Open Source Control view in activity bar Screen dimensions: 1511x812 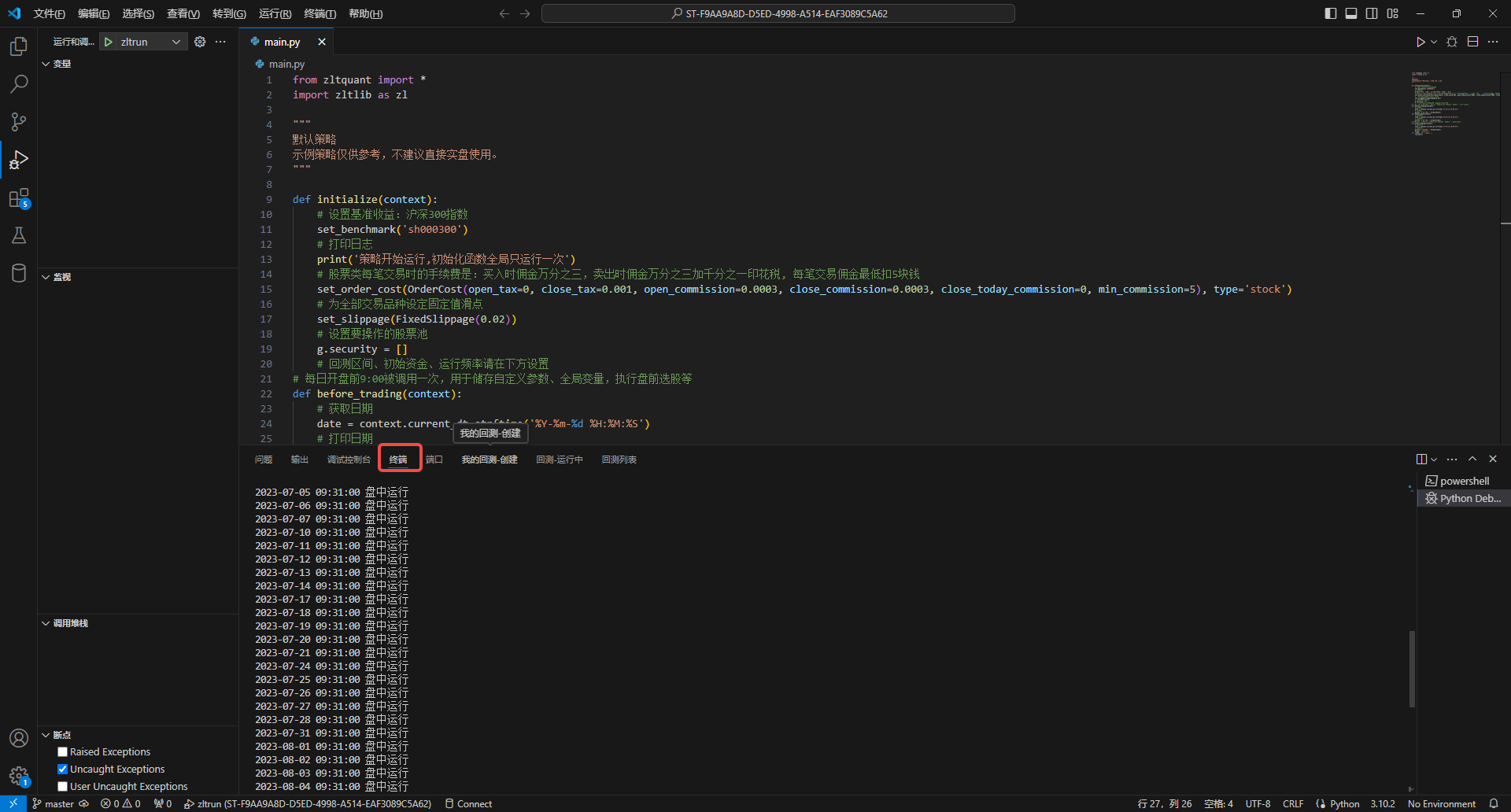(x=19, y=122)
